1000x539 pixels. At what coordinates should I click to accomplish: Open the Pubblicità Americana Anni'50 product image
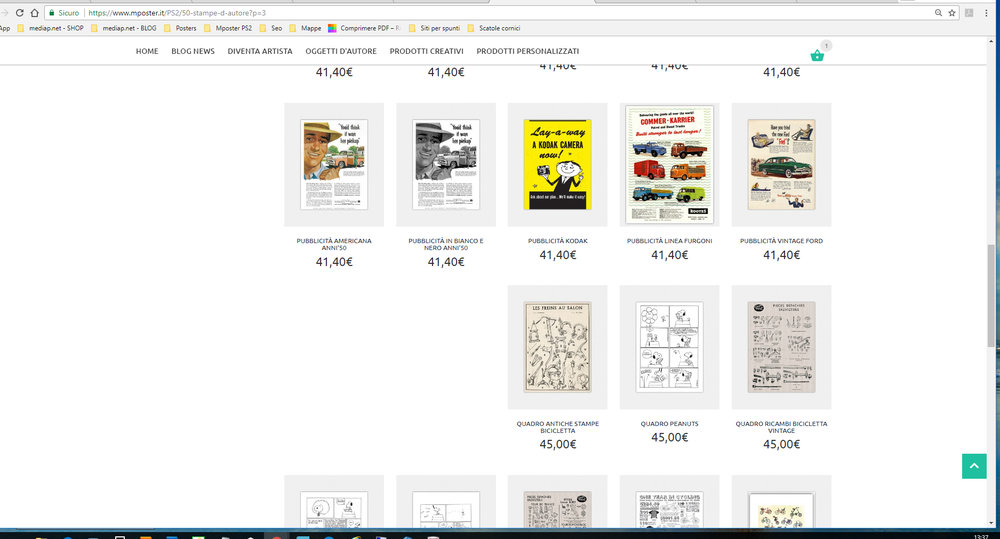click(x=334, y=165)
